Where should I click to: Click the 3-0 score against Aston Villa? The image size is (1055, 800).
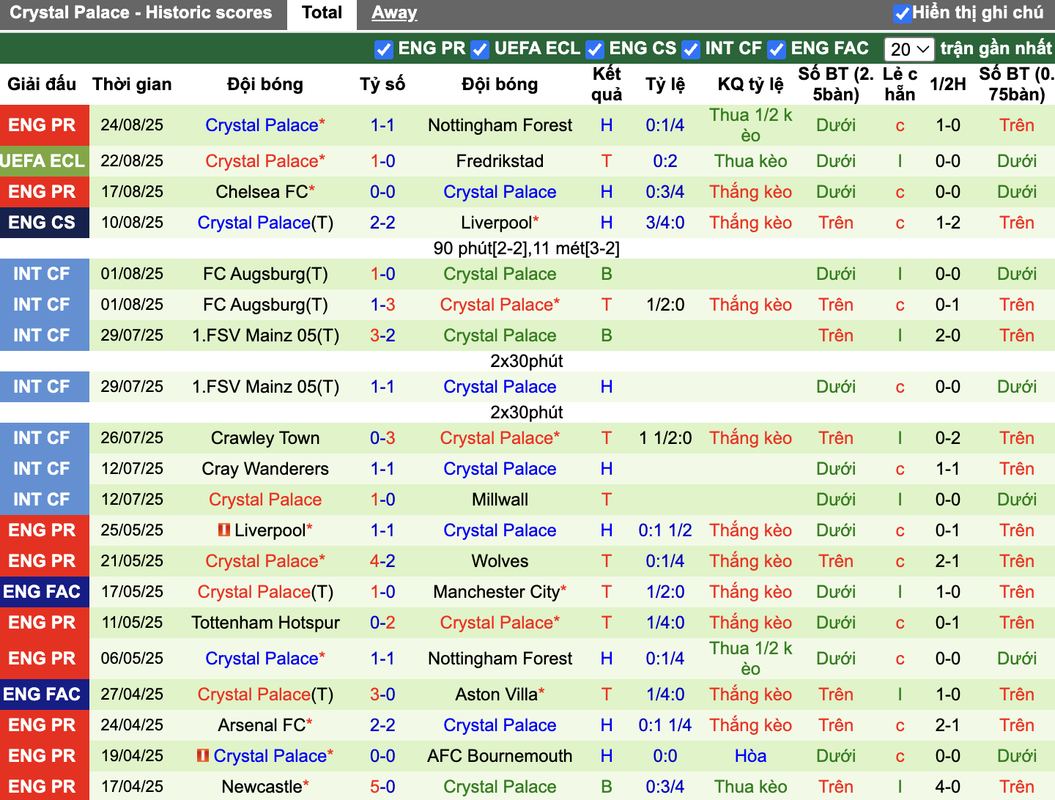[x=382, y=694]
